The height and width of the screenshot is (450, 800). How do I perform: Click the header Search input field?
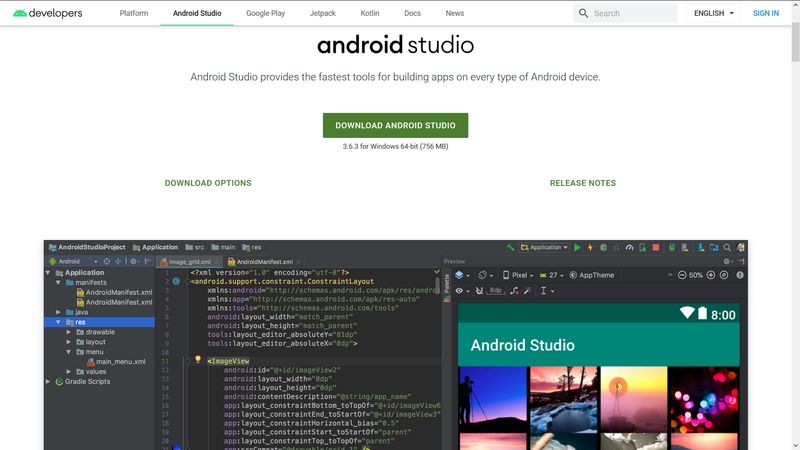tap(625, 13)
